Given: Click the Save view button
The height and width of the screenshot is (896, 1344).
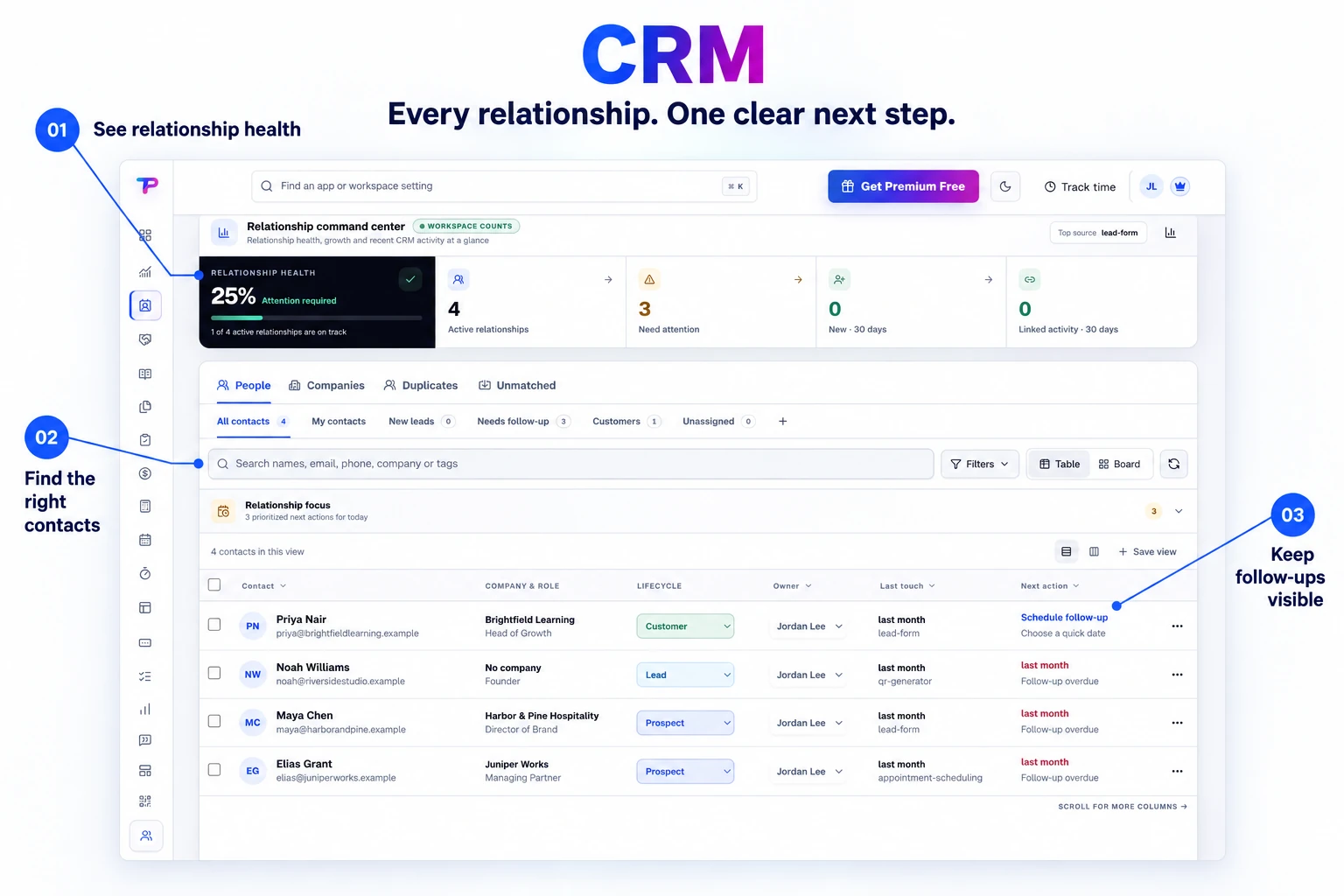Looking at the screenshot, I should coord(1147,551).
